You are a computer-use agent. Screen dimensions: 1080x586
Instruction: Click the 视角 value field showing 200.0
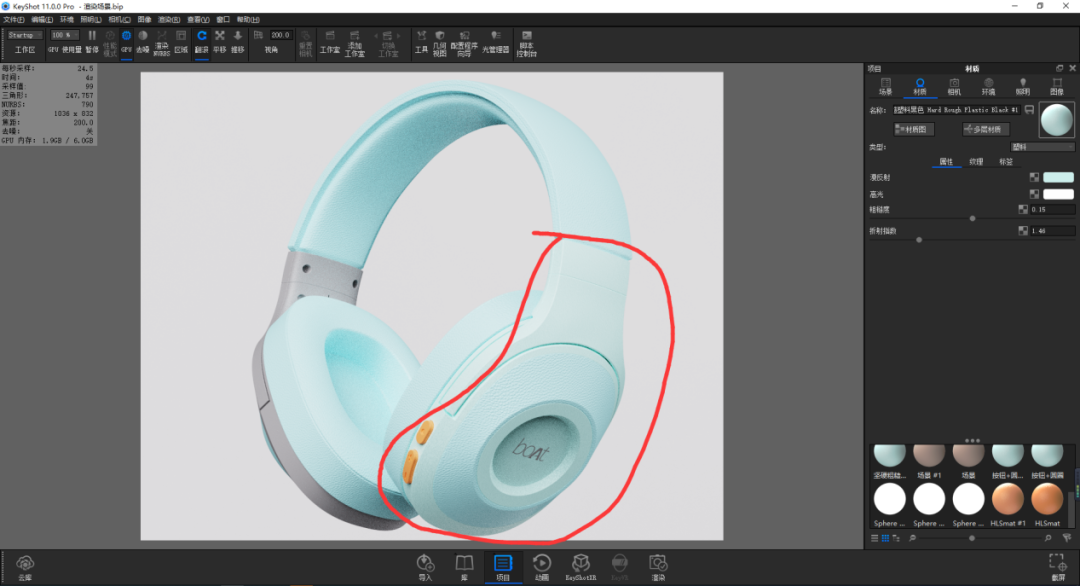pyautogui.click(x=280, y=35)
